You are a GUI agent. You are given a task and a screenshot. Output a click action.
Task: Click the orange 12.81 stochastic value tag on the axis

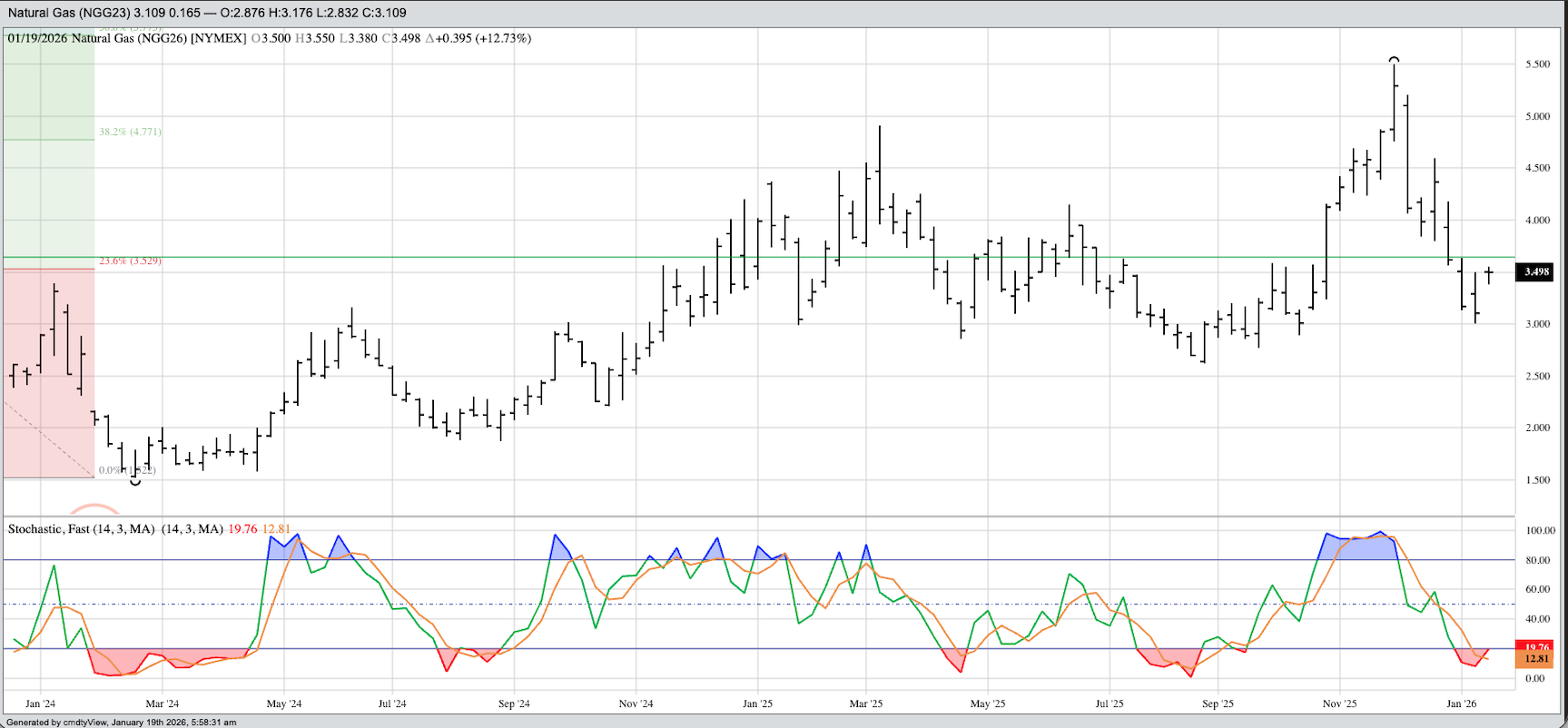1536,660
